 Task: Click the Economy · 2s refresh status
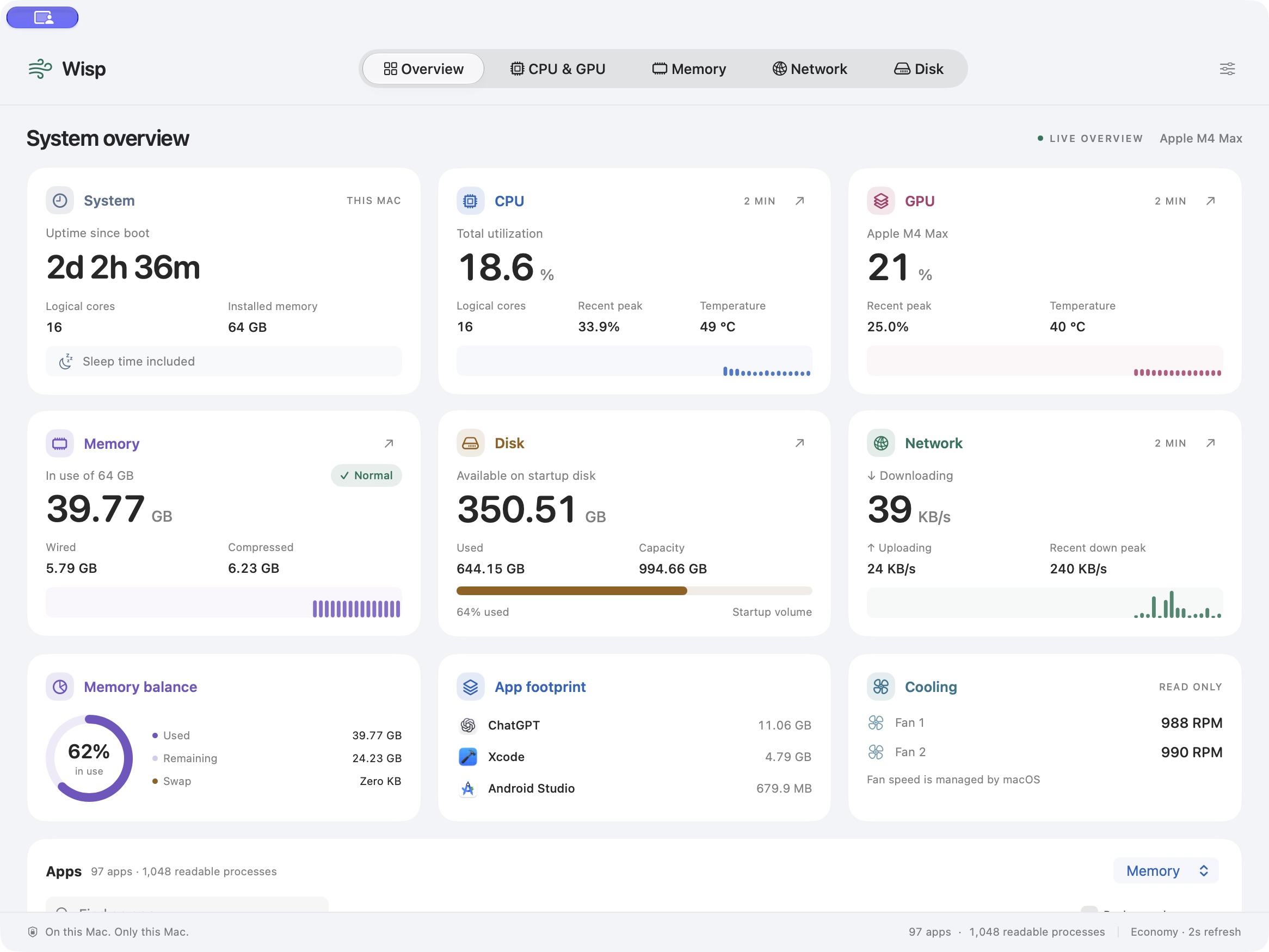tap(1185, 932)
